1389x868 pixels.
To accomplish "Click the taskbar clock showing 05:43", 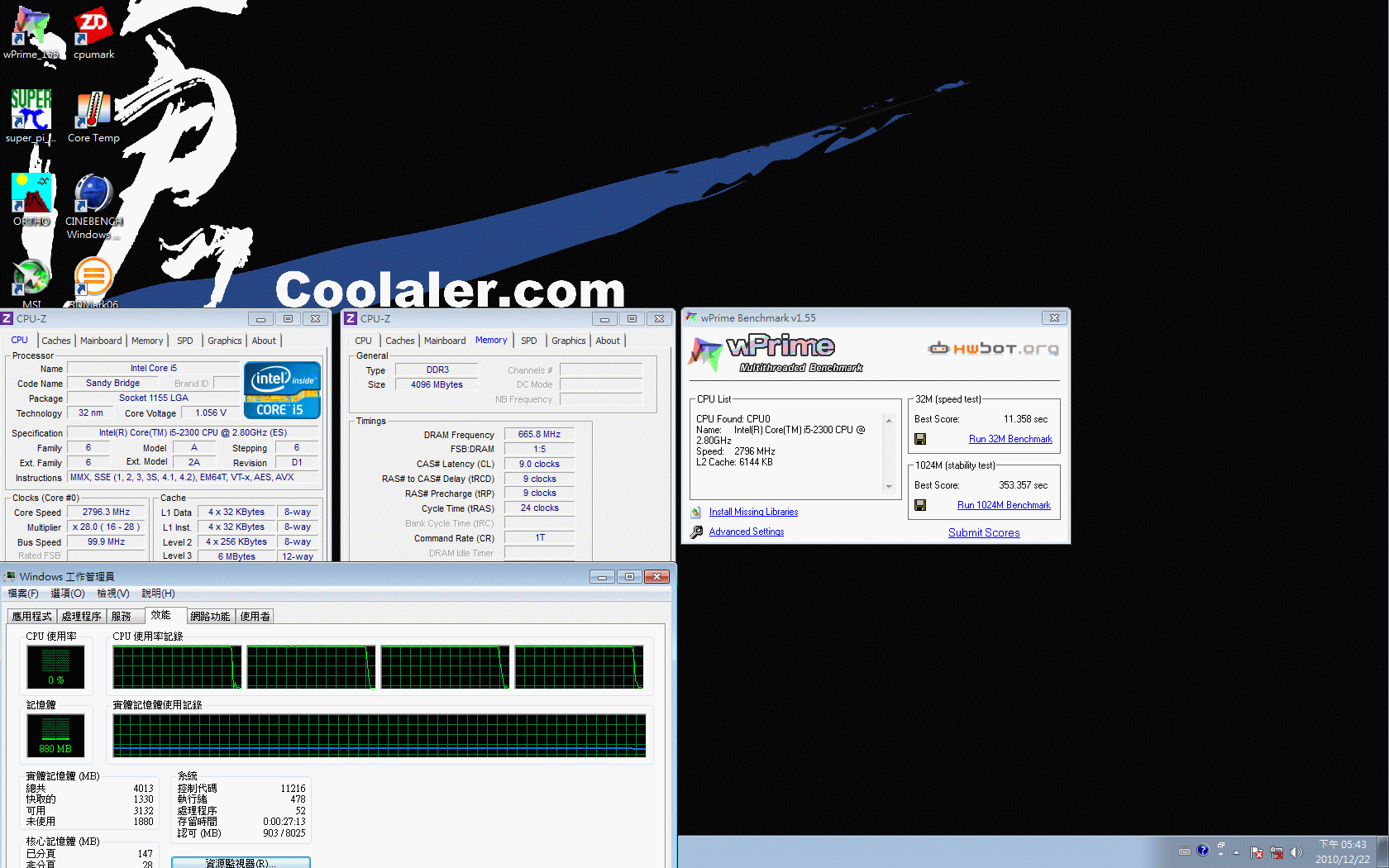I will [1343, 851].
